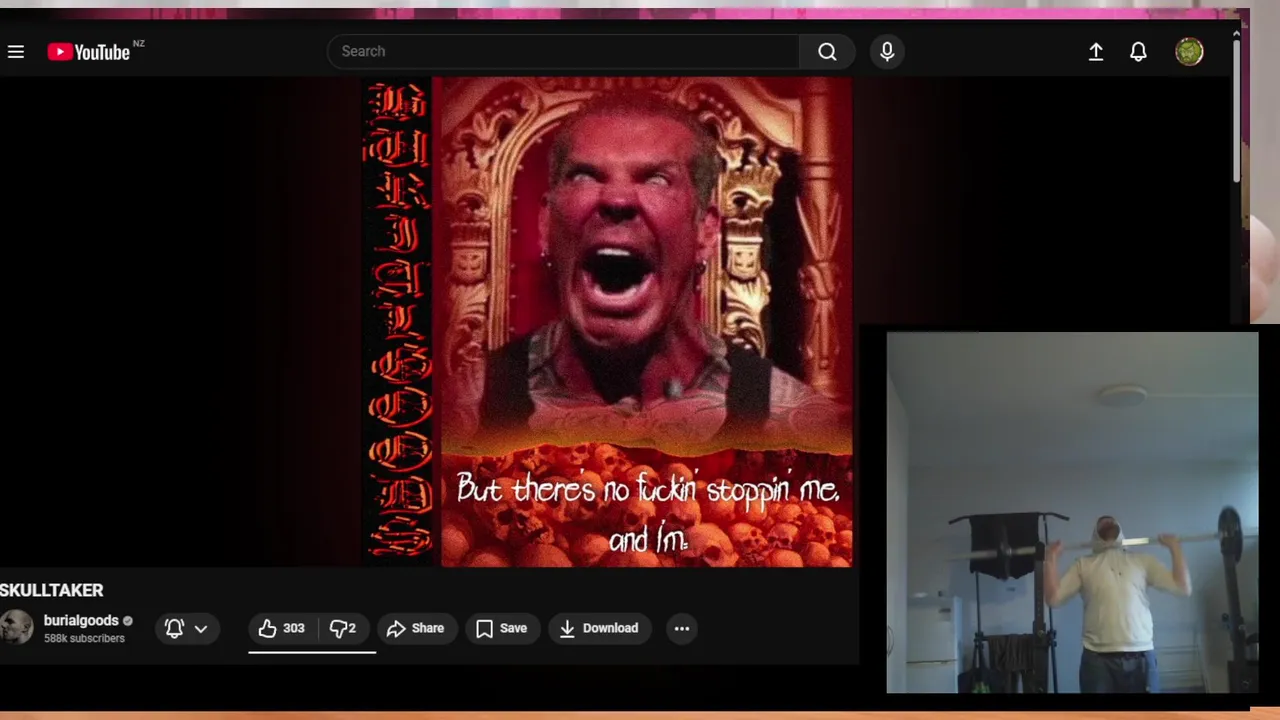Viewport: 1280px width, 720px height.
Task: Toggle the channel notification bell
Action: (x=174, y=628)
